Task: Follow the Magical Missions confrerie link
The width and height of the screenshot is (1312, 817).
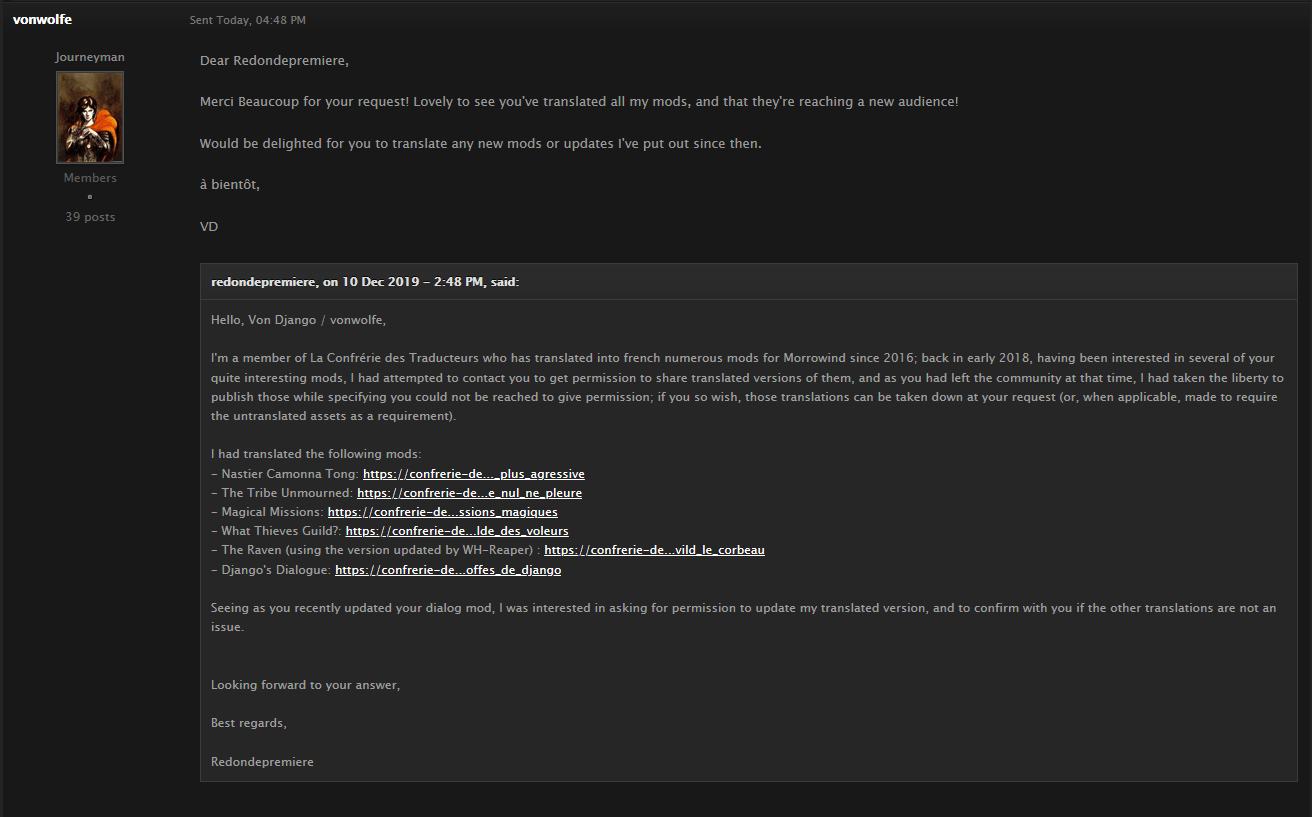Action: (443, 512)
